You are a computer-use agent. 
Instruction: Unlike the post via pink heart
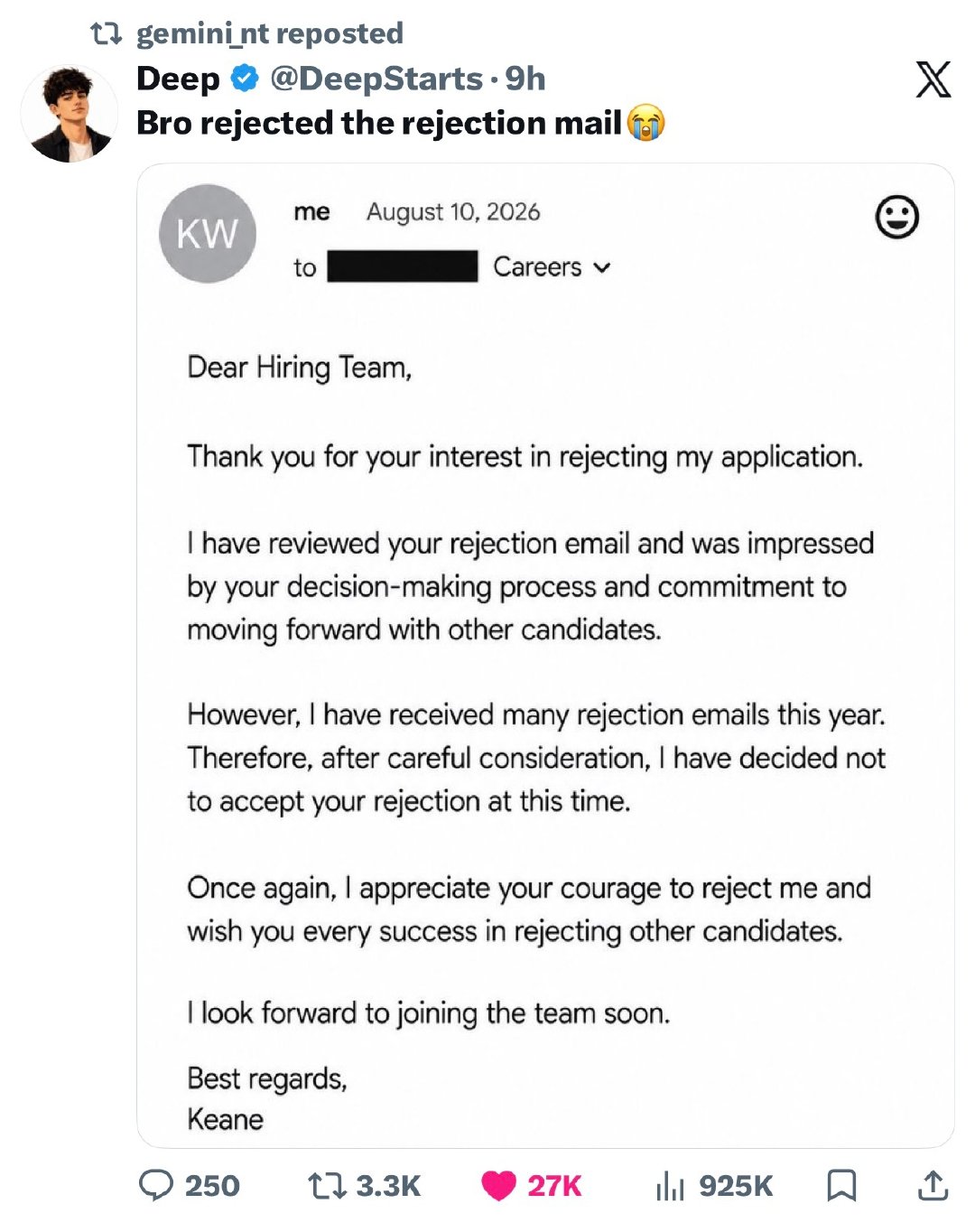[498, 1185]
